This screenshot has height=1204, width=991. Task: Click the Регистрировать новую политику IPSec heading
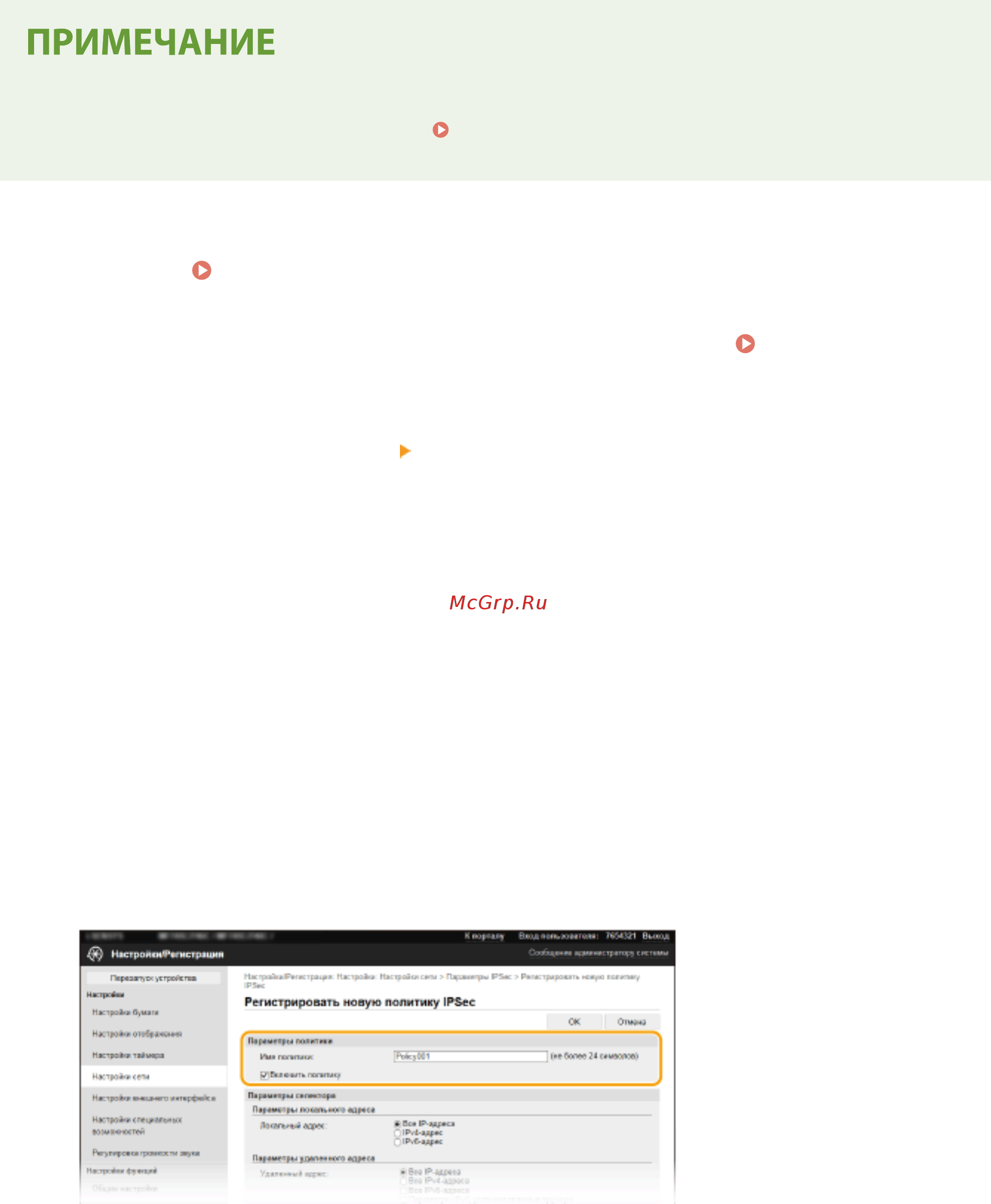click(x=359, y=1002)
